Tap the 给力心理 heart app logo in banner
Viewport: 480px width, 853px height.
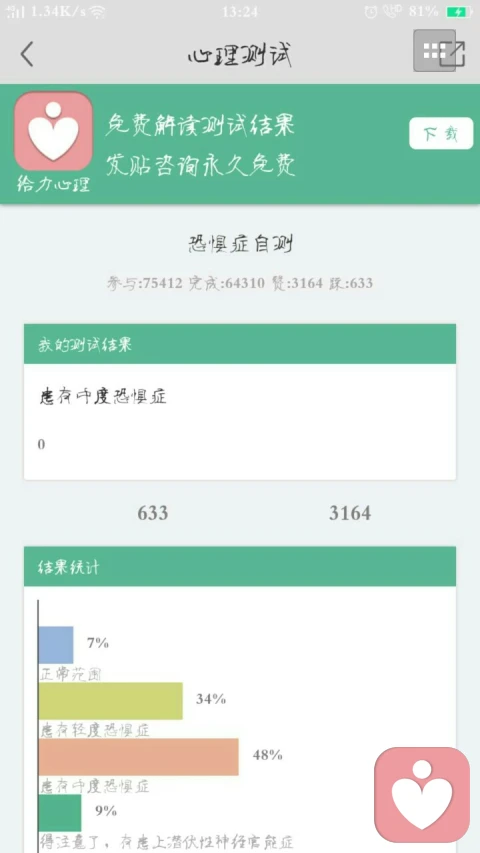[x=53, y=131]
